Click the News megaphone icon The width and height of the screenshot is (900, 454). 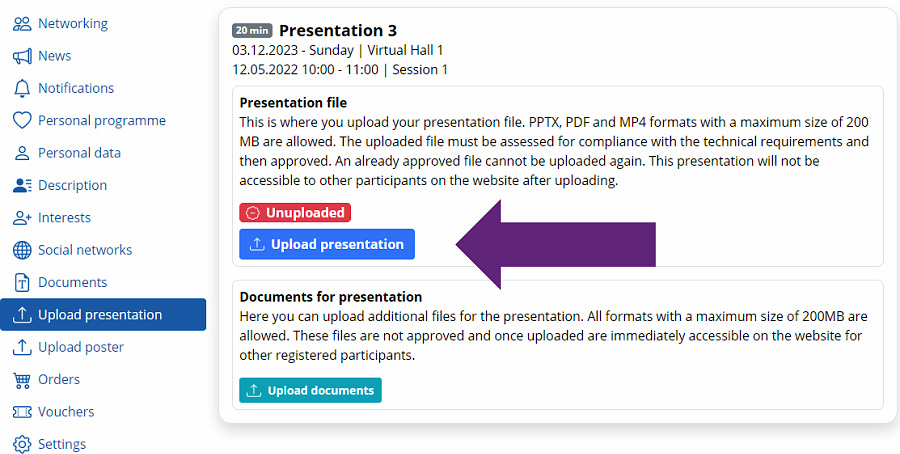pyautogui.click(x=22, y=56)
